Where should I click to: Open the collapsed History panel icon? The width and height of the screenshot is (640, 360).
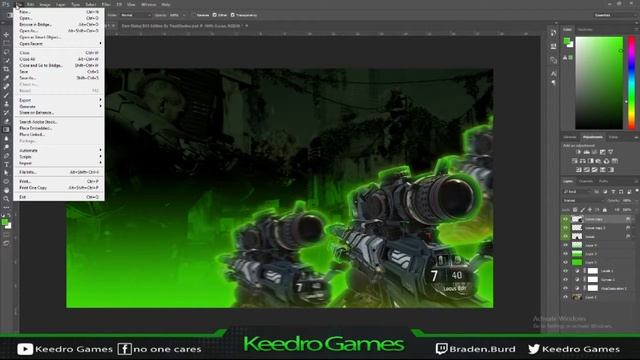coord(553,33)
